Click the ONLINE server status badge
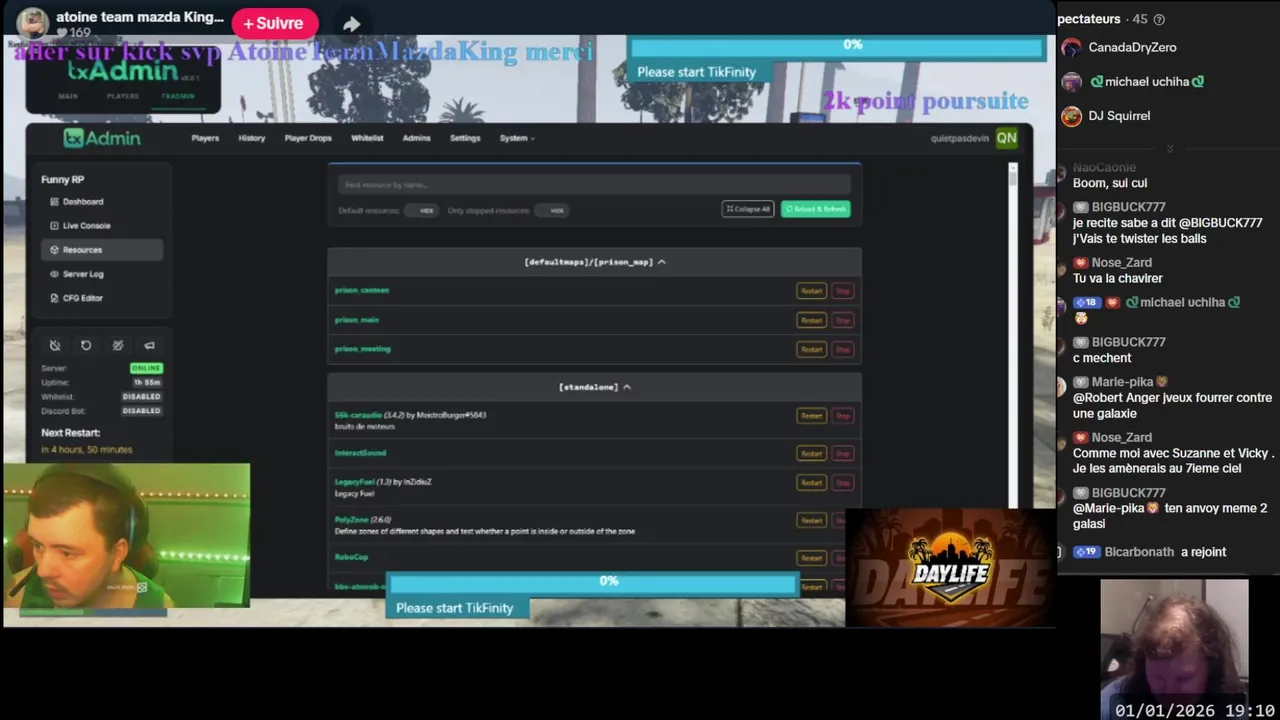 pos(146,368)
